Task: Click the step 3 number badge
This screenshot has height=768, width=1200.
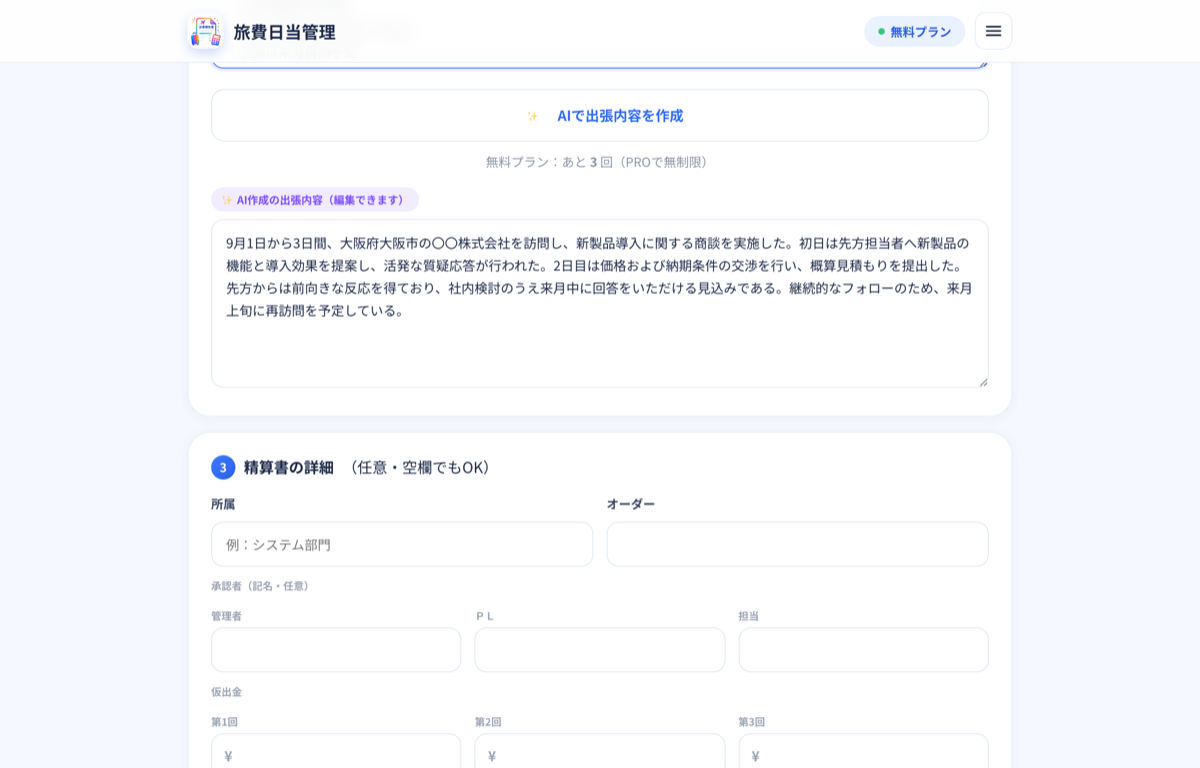Action: tap(223, 467)
